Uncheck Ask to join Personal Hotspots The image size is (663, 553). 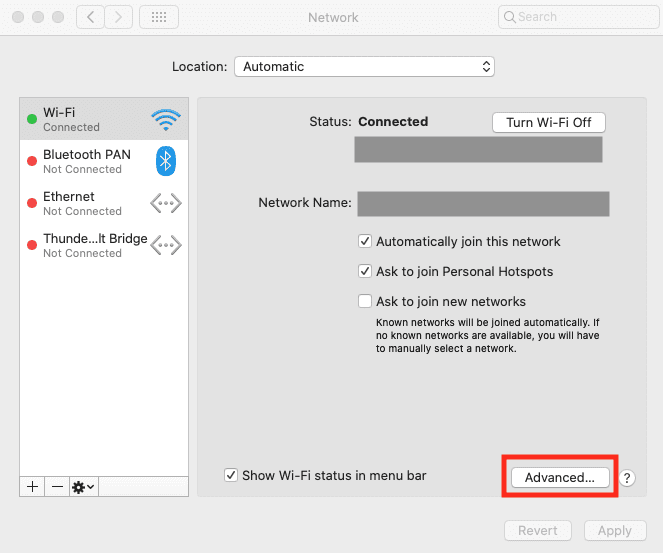pyautogui.click(x=365, y=271)
